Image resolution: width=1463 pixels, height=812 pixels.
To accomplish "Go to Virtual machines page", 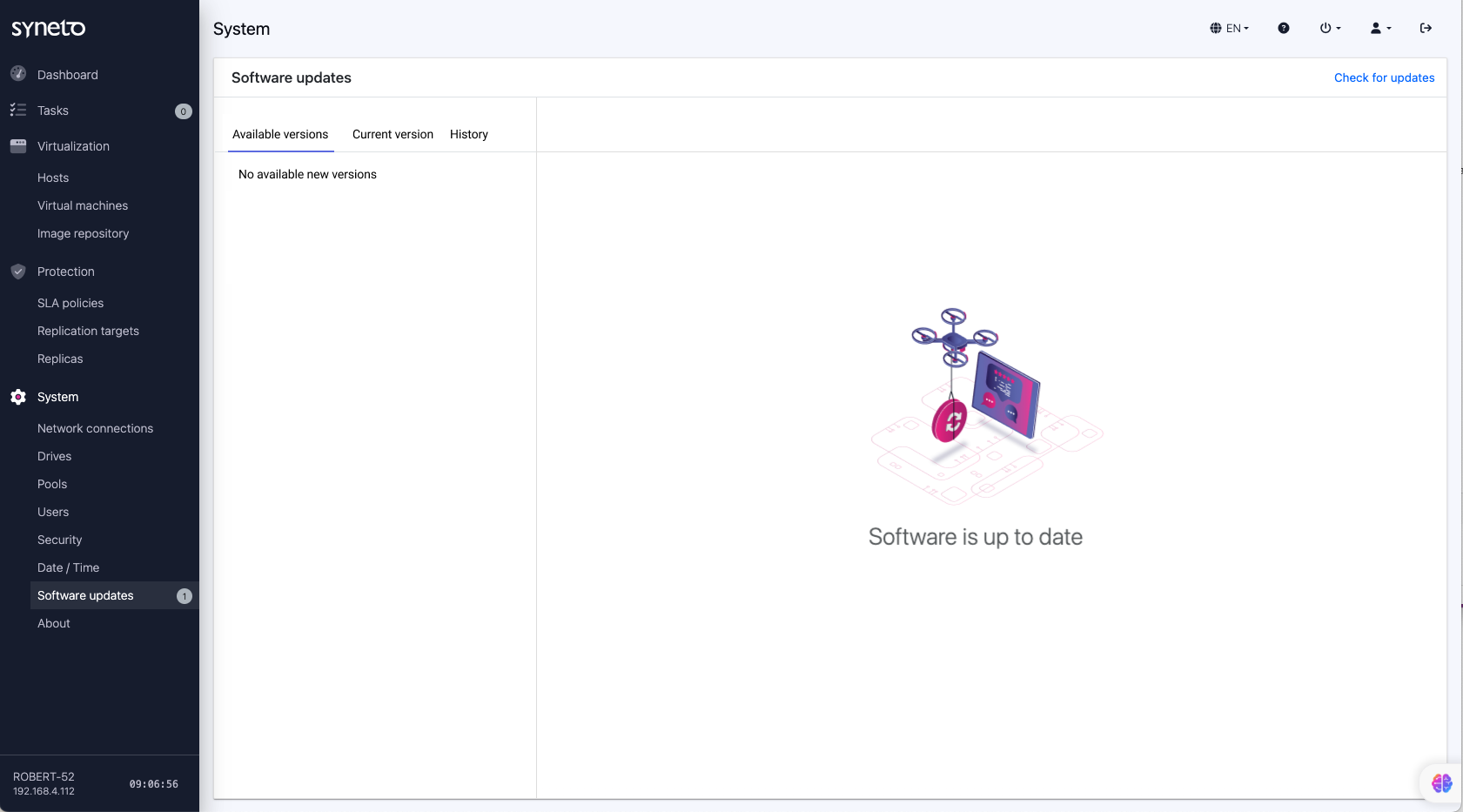I will coord(83,205).
